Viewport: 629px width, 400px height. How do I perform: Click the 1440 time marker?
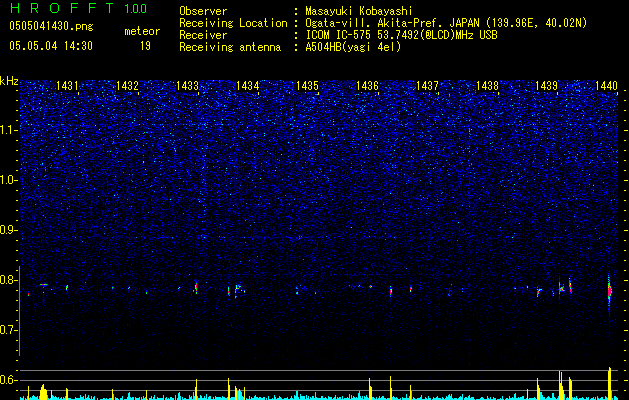tap(607, 85)
